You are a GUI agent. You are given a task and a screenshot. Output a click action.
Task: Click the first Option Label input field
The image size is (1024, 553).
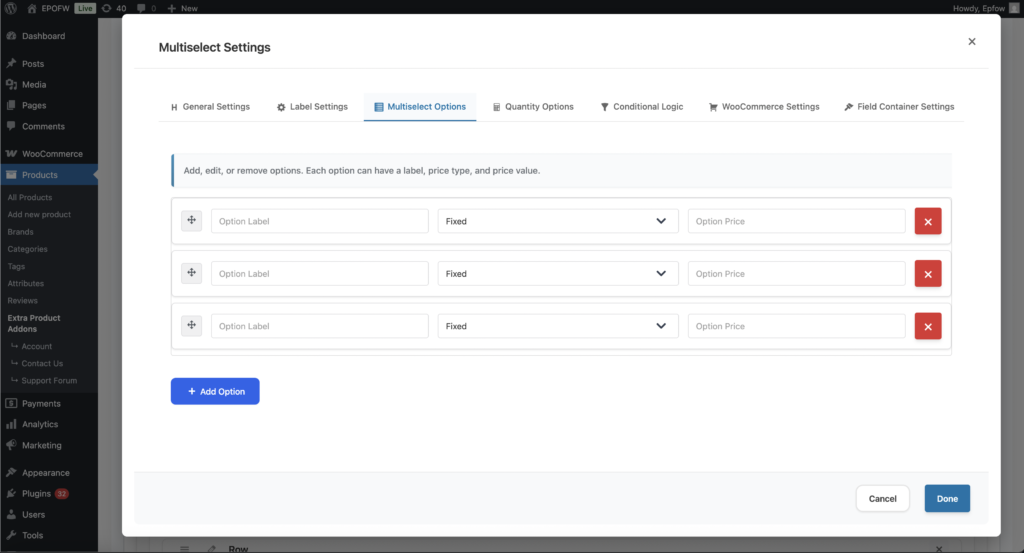pyautogui.click(x=319, y=221)
